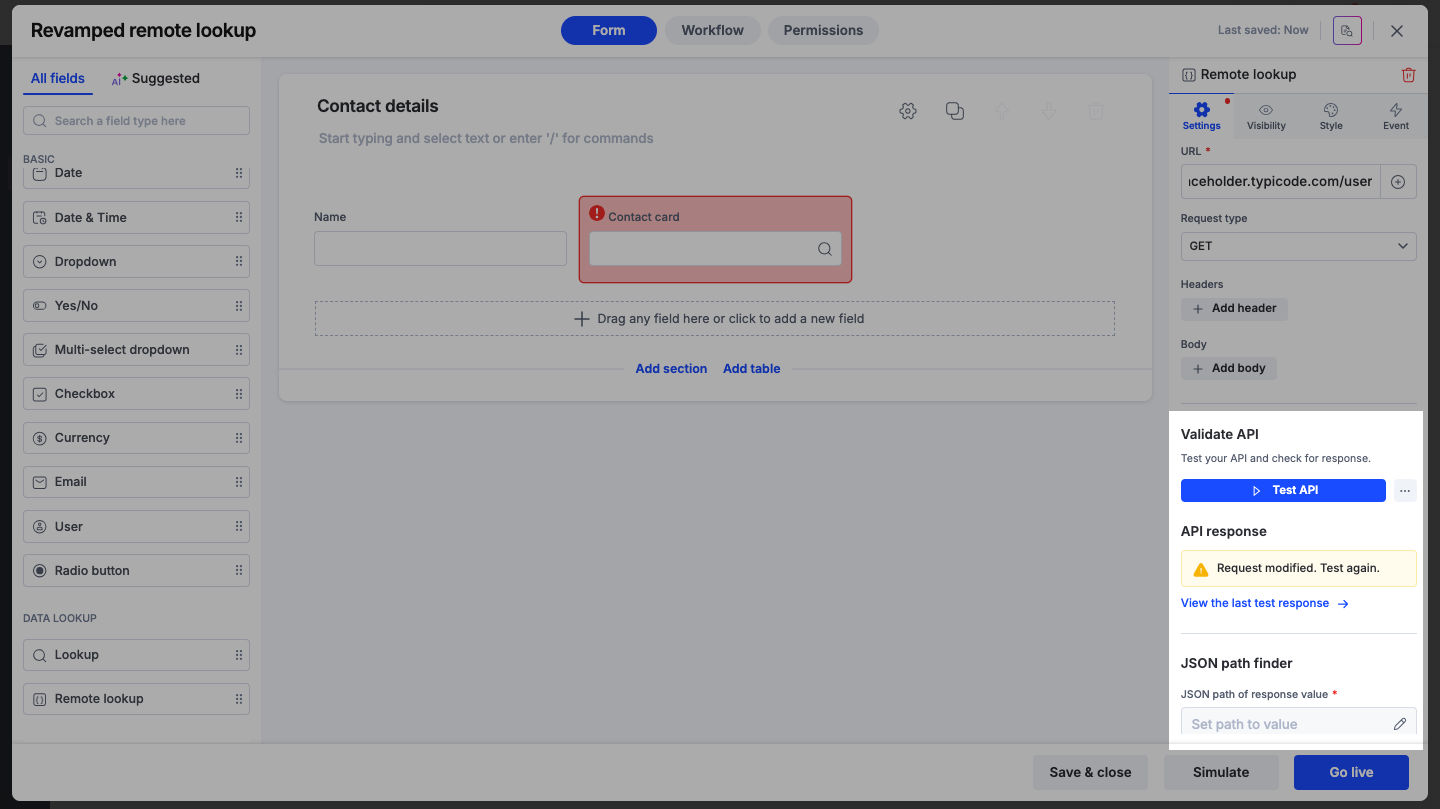Open section settings gear for Contact details
Viewport: 1440px width, 809px height.
[908, 111]
